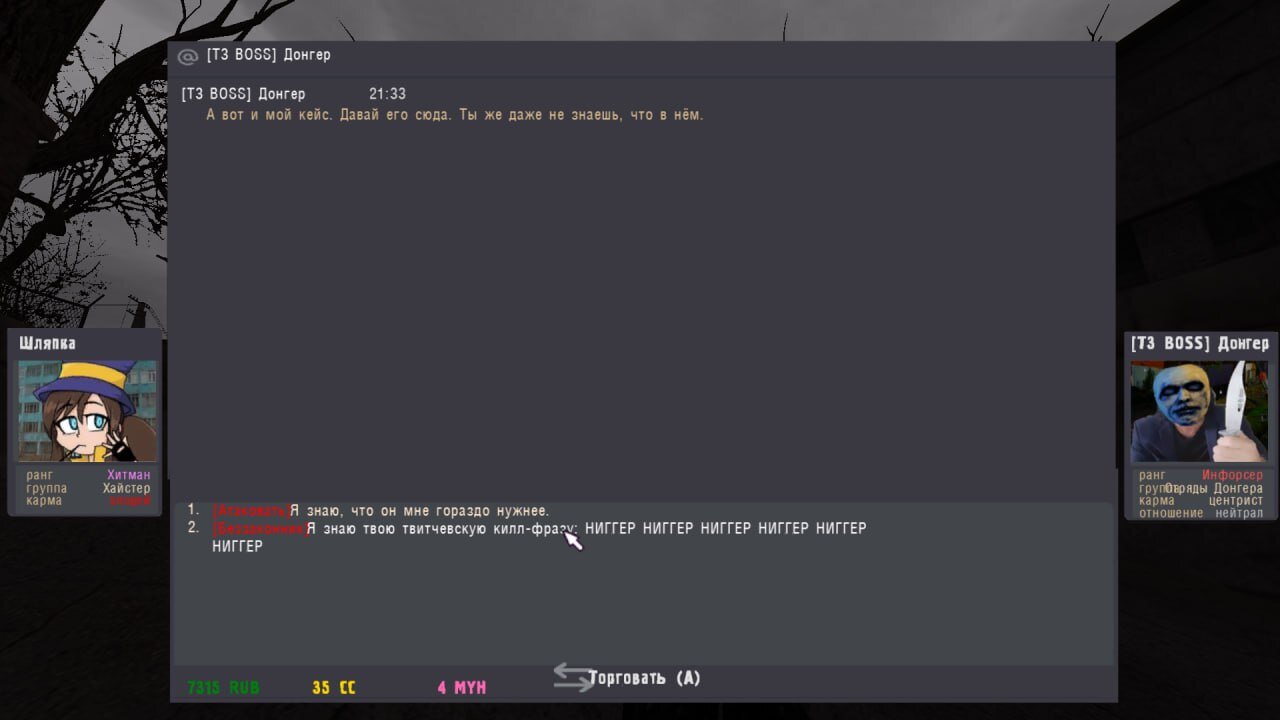Open Шляпка's avatar portrait
Image resolution: width=1280 pixels, height=720 pixels.
click(87, 411)
